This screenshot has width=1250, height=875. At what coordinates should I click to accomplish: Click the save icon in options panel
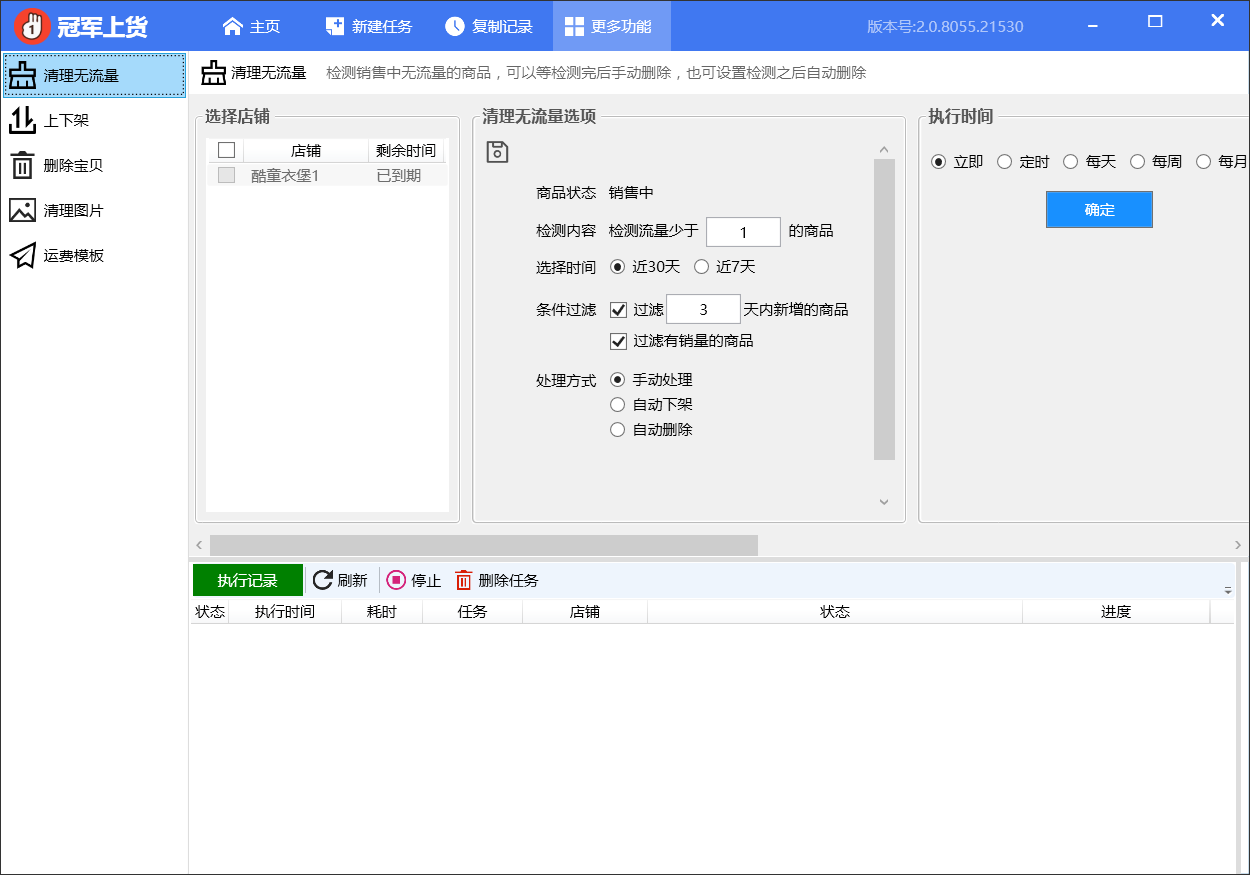point(497,152)
